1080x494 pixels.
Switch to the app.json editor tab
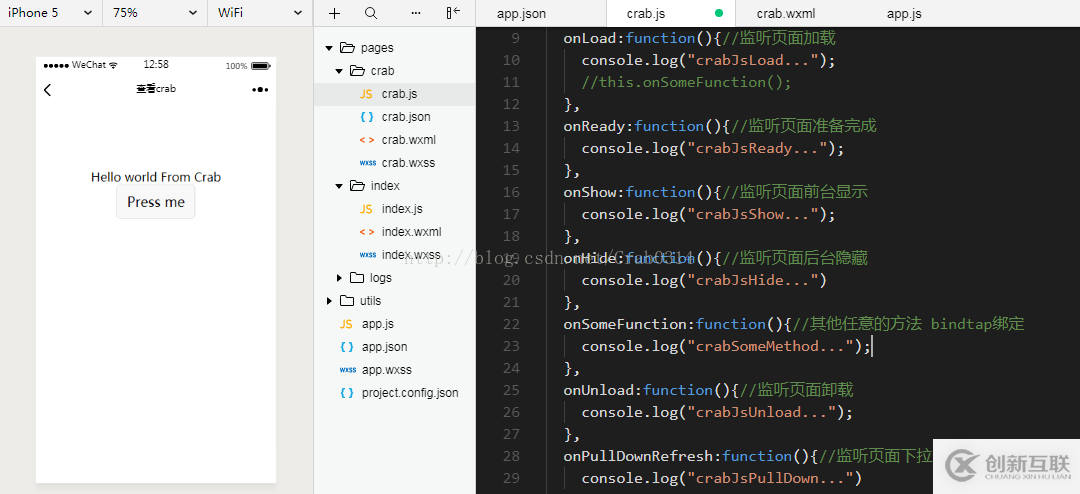tap(521, 14)
